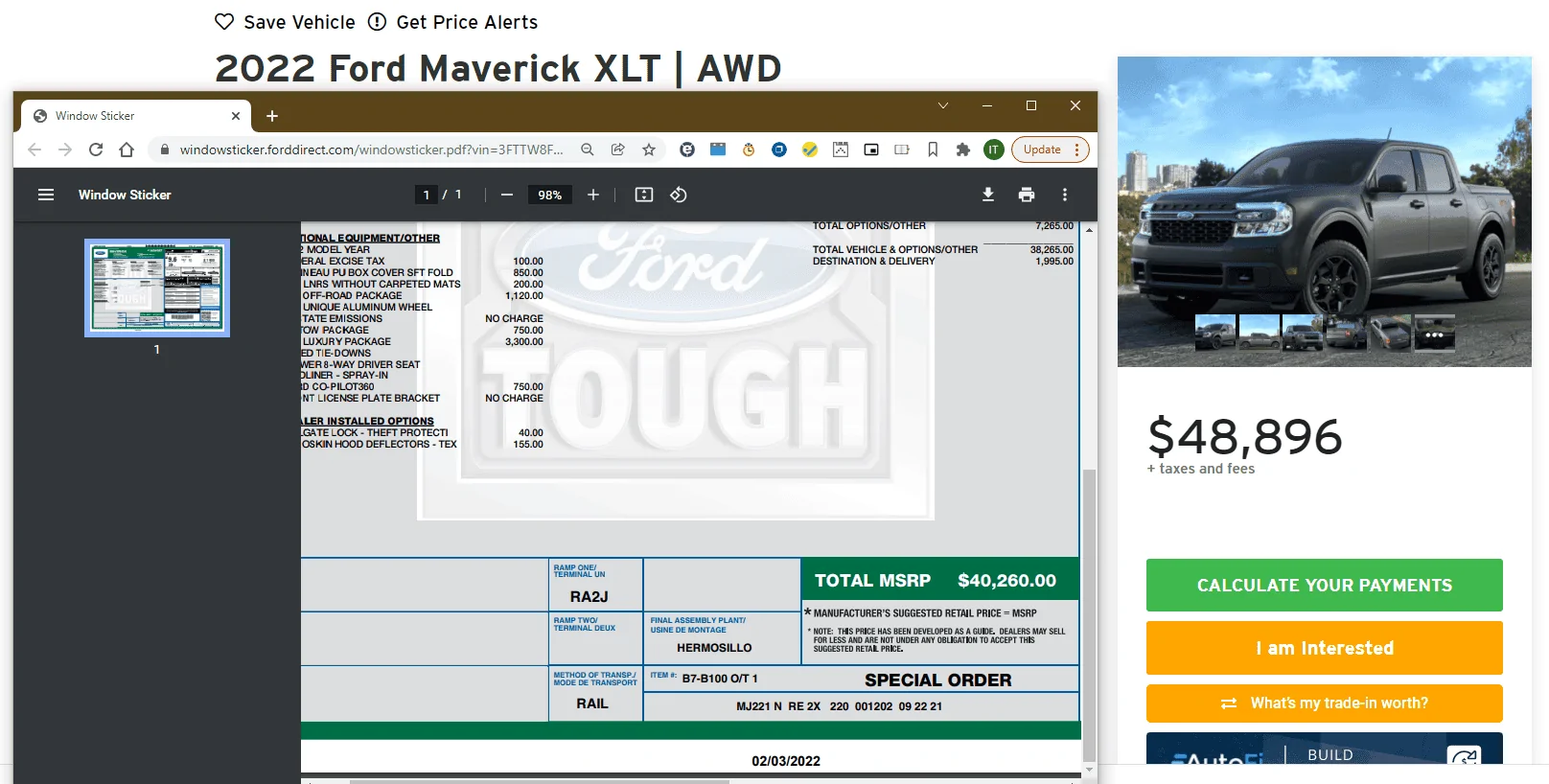Select the fourth vehicle rear thumbnail
Viewport: 1549px width, 784px height.
(1347, 333)
